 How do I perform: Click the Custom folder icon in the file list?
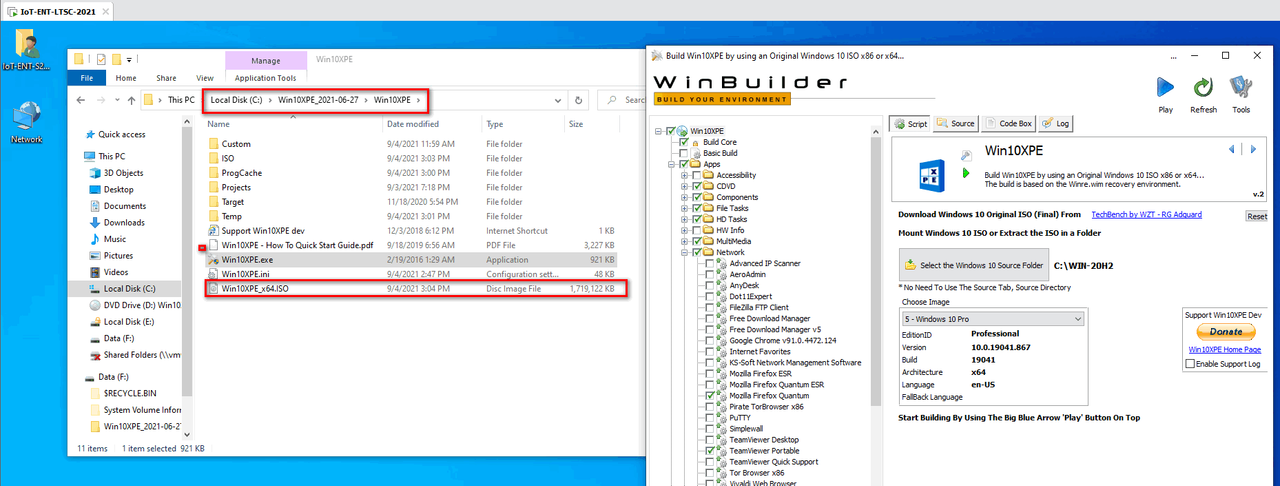click(x=213, y=144)
